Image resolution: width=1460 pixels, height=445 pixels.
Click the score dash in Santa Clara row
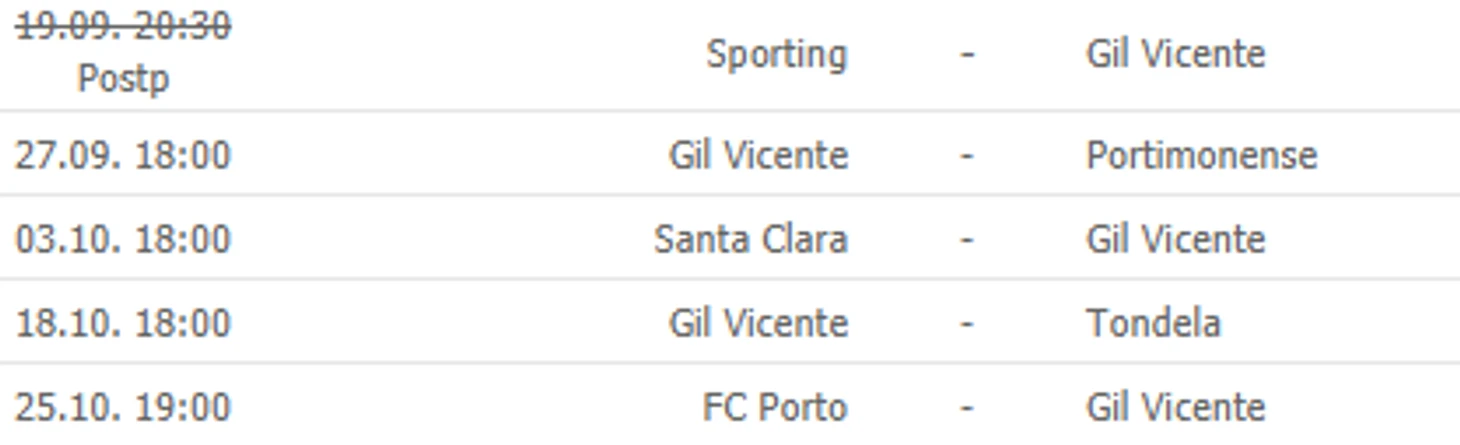pos(967,240)
